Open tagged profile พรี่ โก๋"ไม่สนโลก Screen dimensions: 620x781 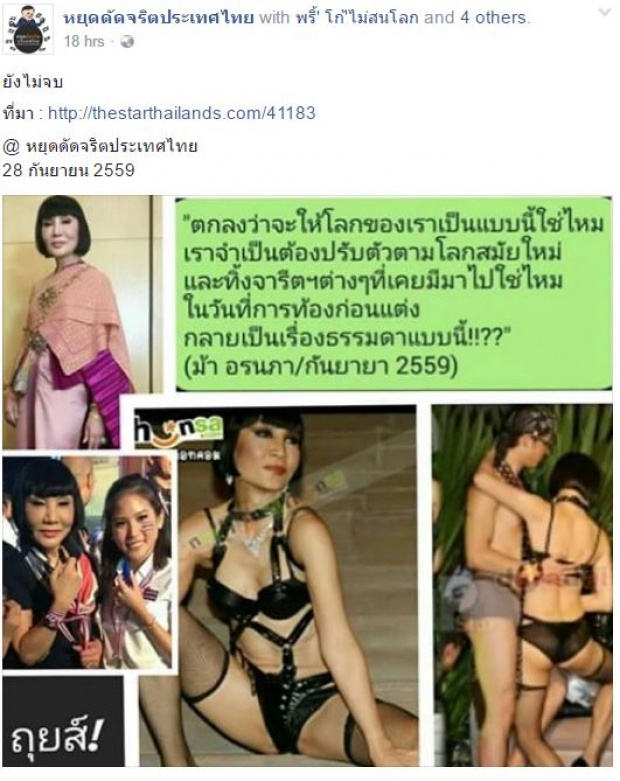click(357, 18)
